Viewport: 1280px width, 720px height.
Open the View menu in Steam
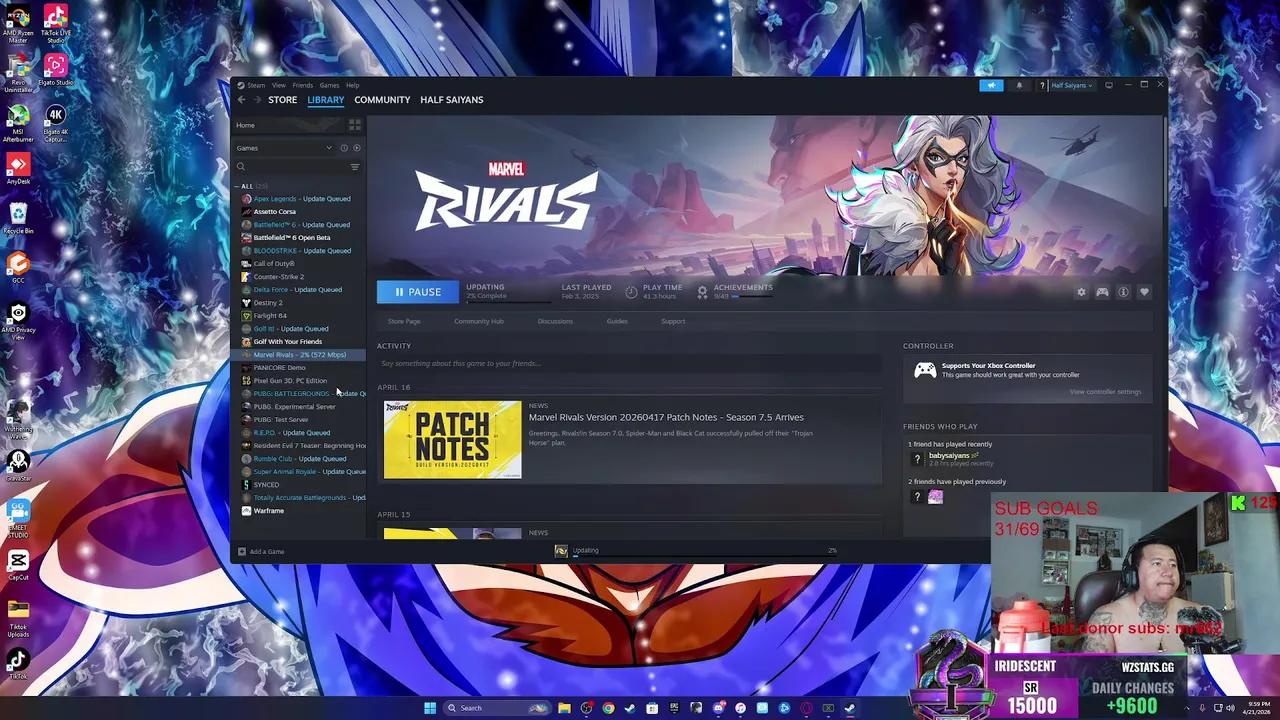click(279, 85)
